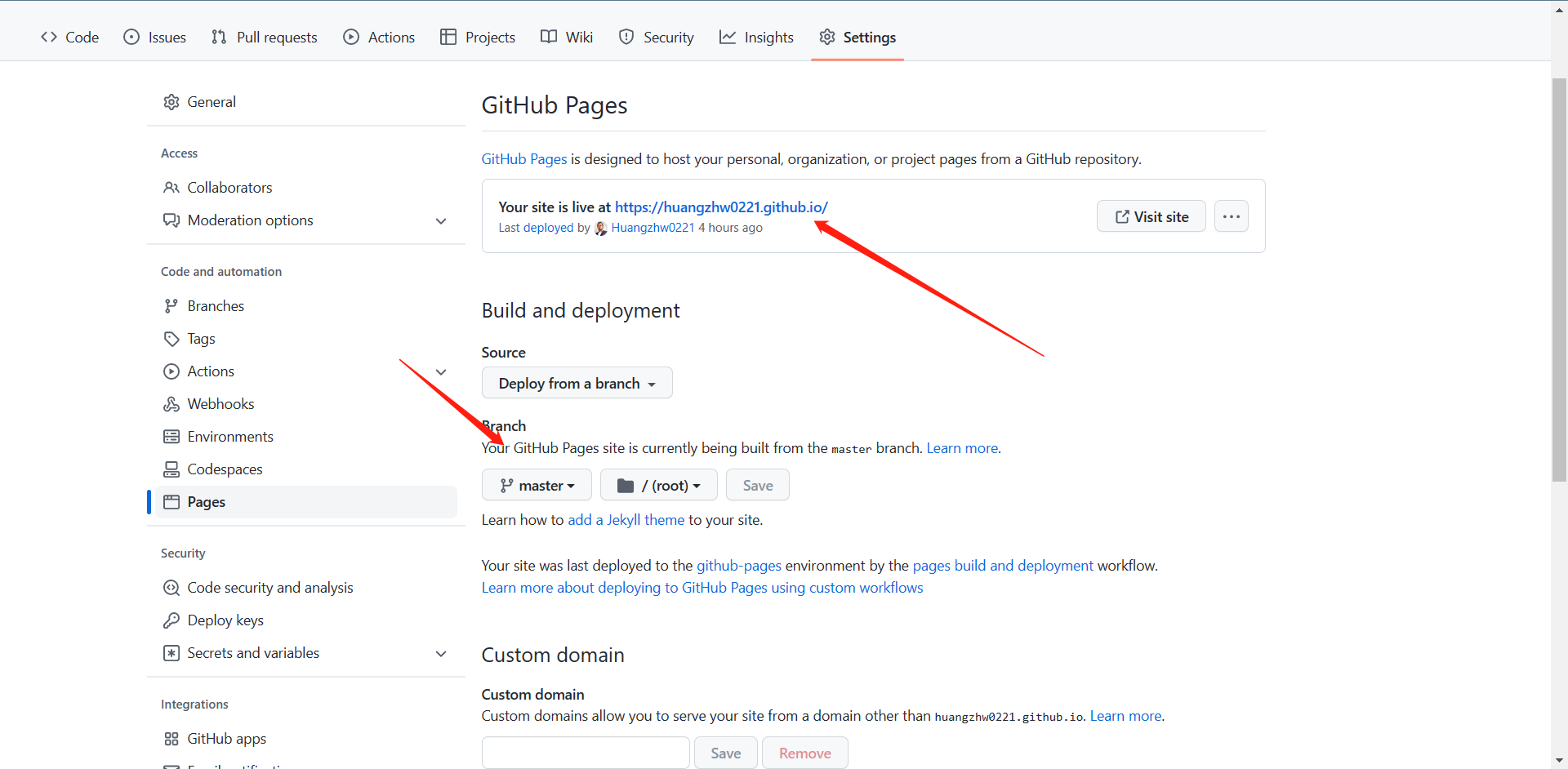Open learn more about custom workflows link
The image size is (1568, 769).
(x=702, y=588)
